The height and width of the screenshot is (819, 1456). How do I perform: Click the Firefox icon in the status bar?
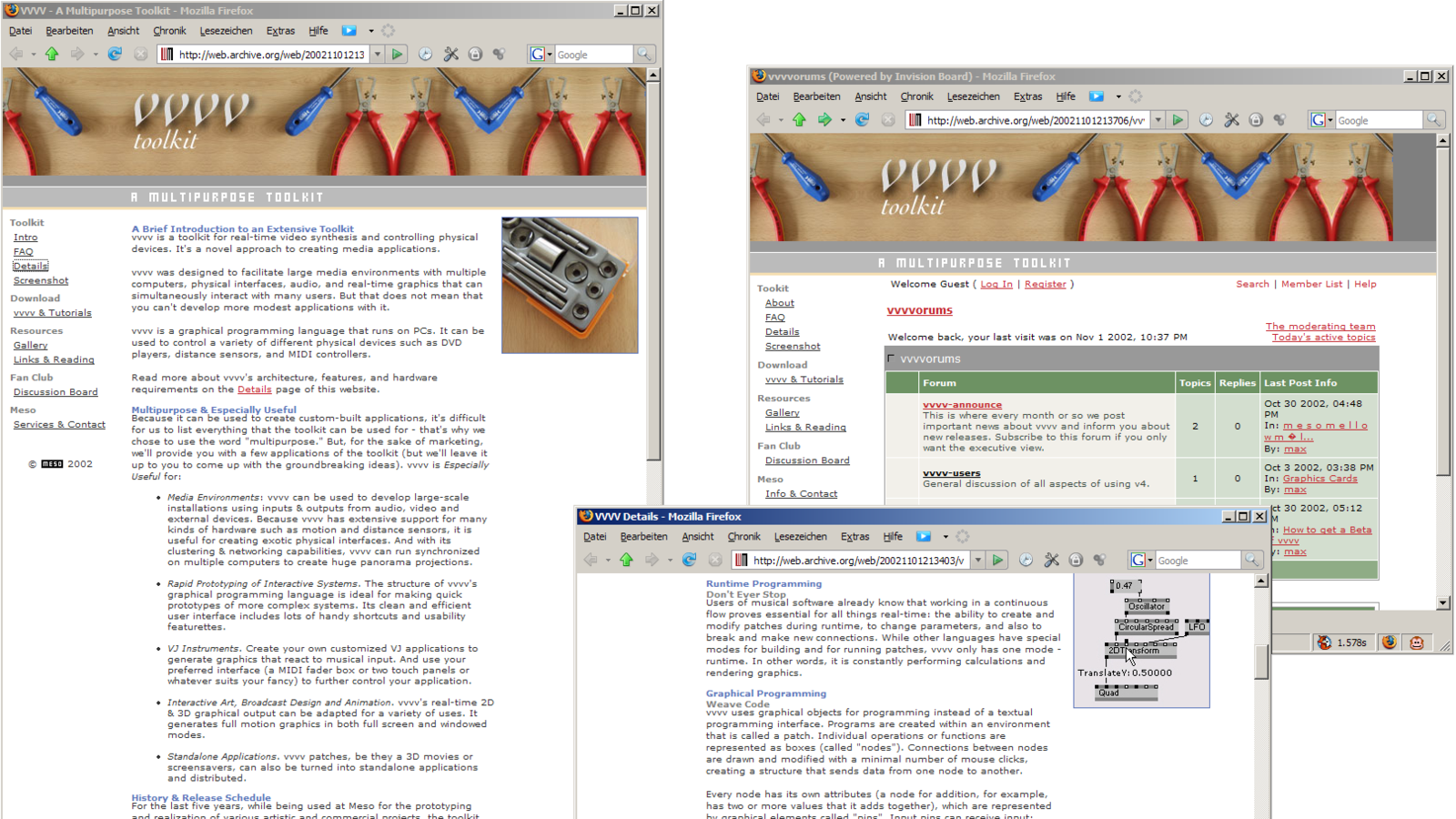(x=1387, y=642)
